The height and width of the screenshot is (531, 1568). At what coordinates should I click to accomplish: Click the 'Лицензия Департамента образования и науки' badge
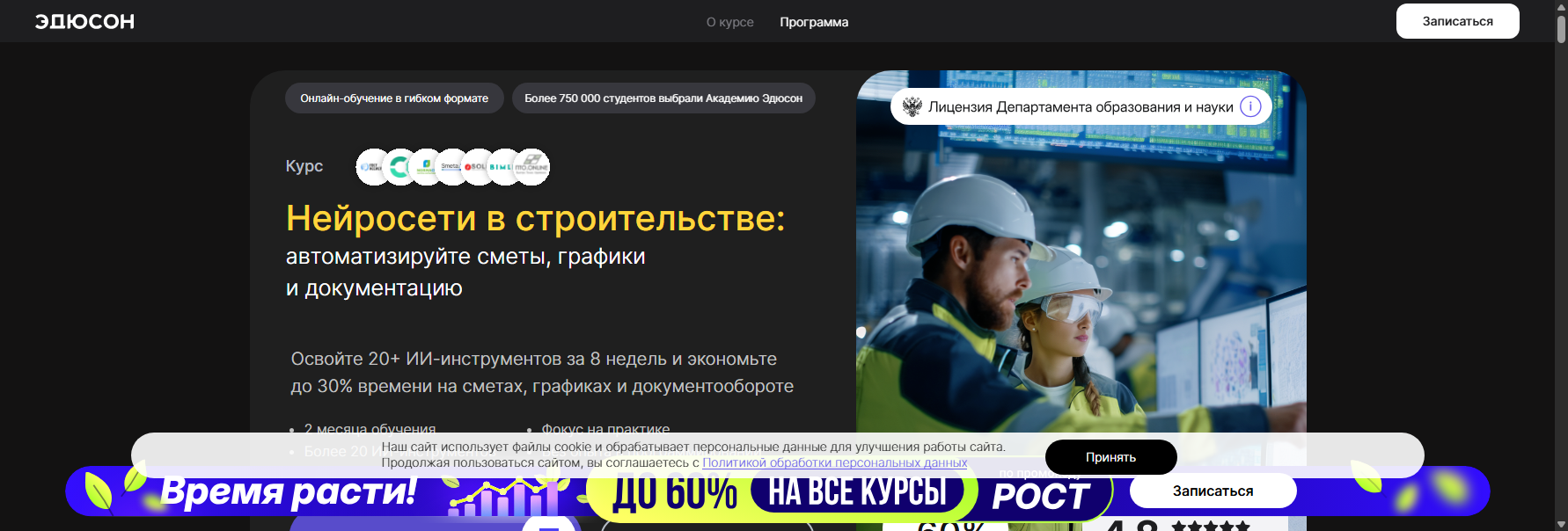coord(1081,106)
